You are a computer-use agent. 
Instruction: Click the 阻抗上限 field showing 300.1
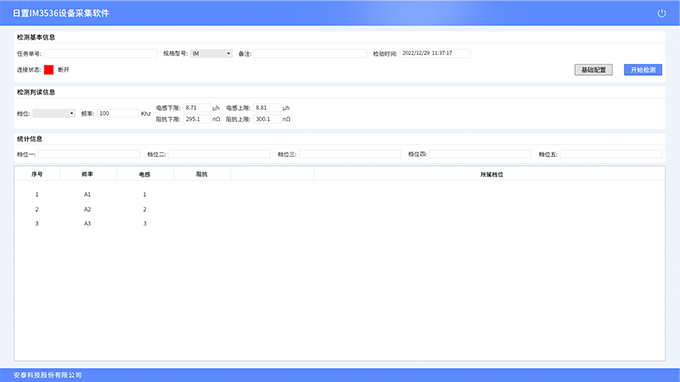pos(267,119)
